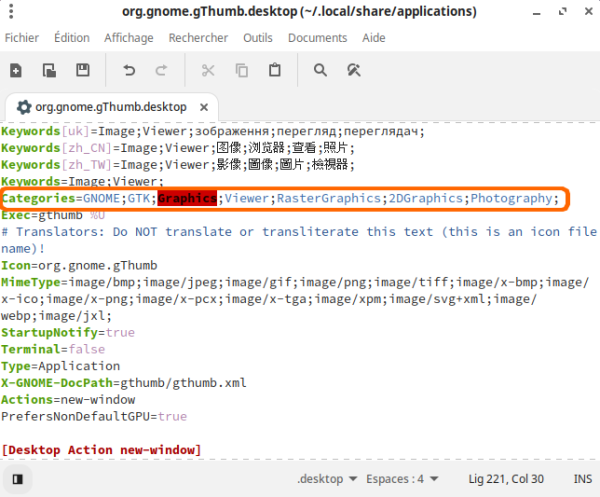This screenshot has width=600, height=497.
Task: Click the copy icon in toolbar
Action: coord(241,70)
